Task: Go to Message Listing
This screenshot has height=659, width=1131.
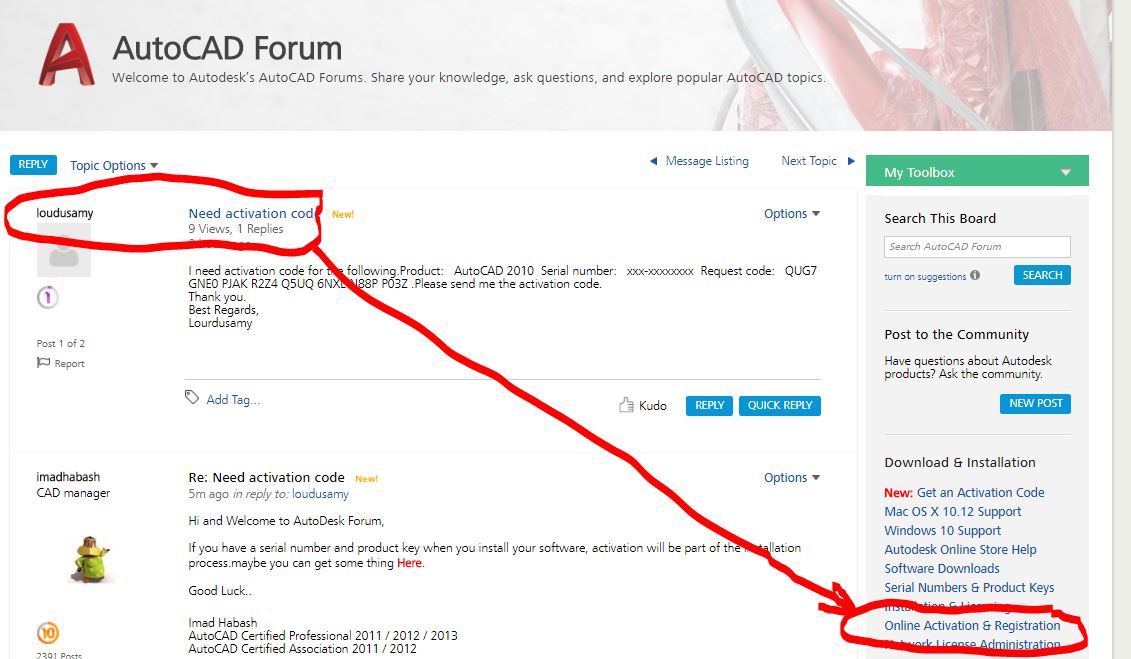Action: [707, 161]
